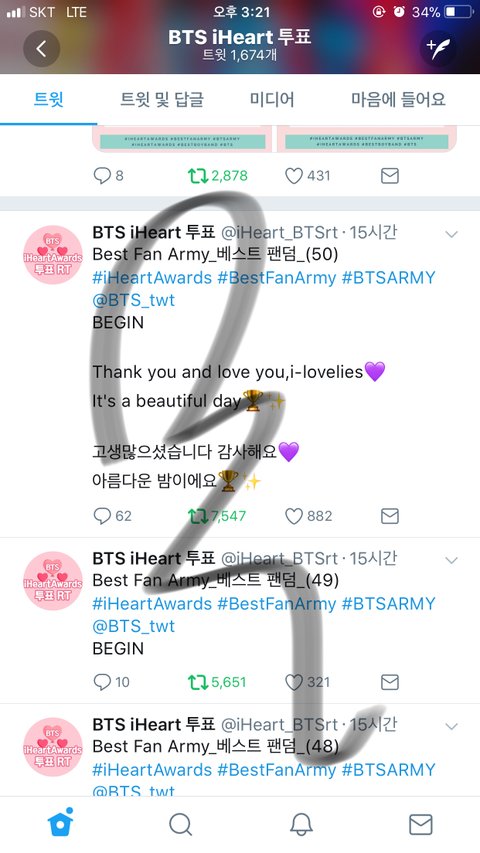Open the Search magnifier in bottom bar
Viewport: 480px width, 853px height.
pyautogui.click(x=181, y=825)
